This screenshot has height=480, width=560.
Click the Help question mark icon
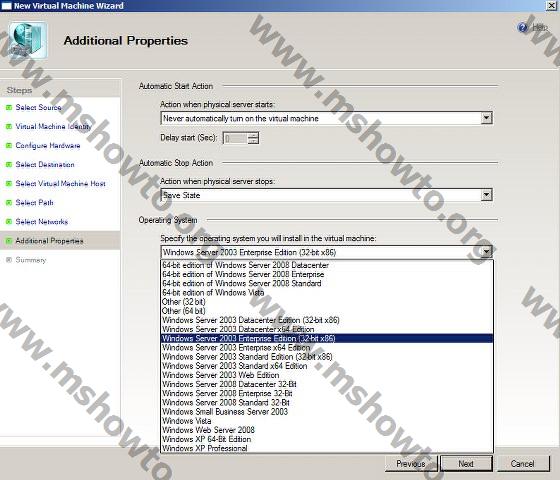[x=522, y=27]
